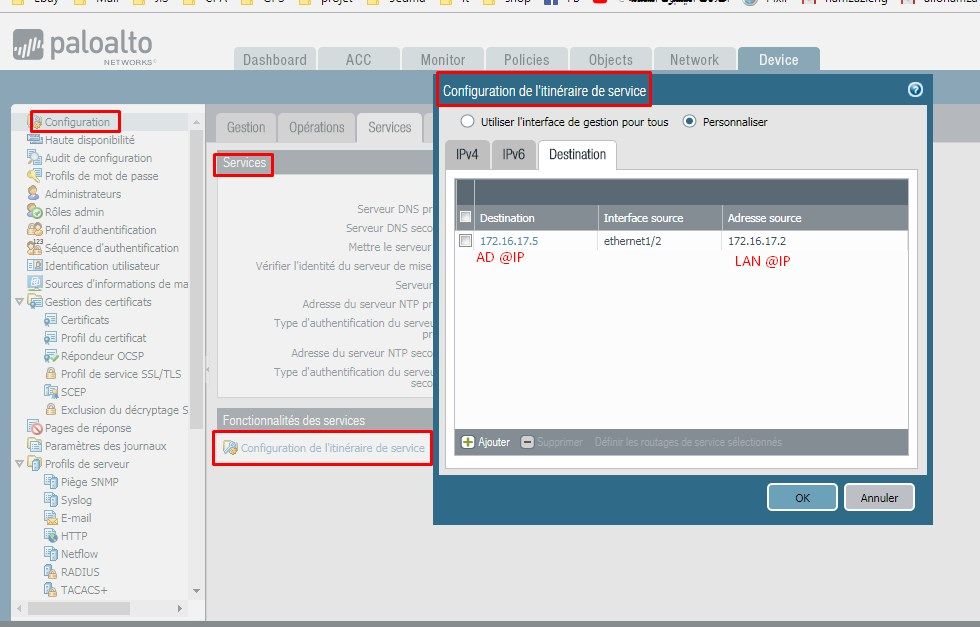Click the Profil de service SSL/TLS lock icon
Image resolution: width=980 pixels, height=627 pixels.
click(51, 373)
